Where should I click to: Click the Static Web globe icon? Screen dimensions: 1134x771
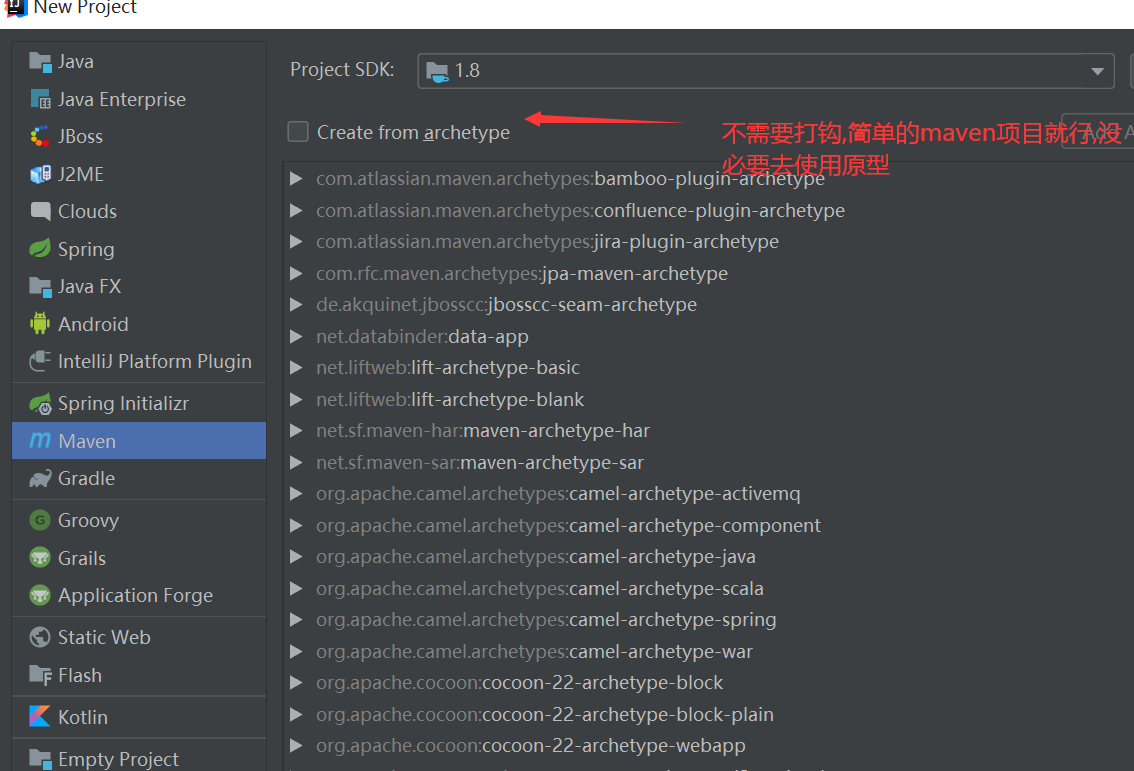pyautogui.click(x=40, y=637)
